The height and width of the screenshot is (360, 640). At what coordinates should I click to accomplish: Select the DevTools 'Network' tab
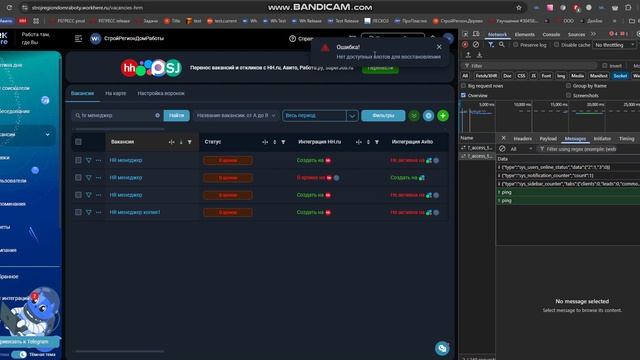coord(497,35)
